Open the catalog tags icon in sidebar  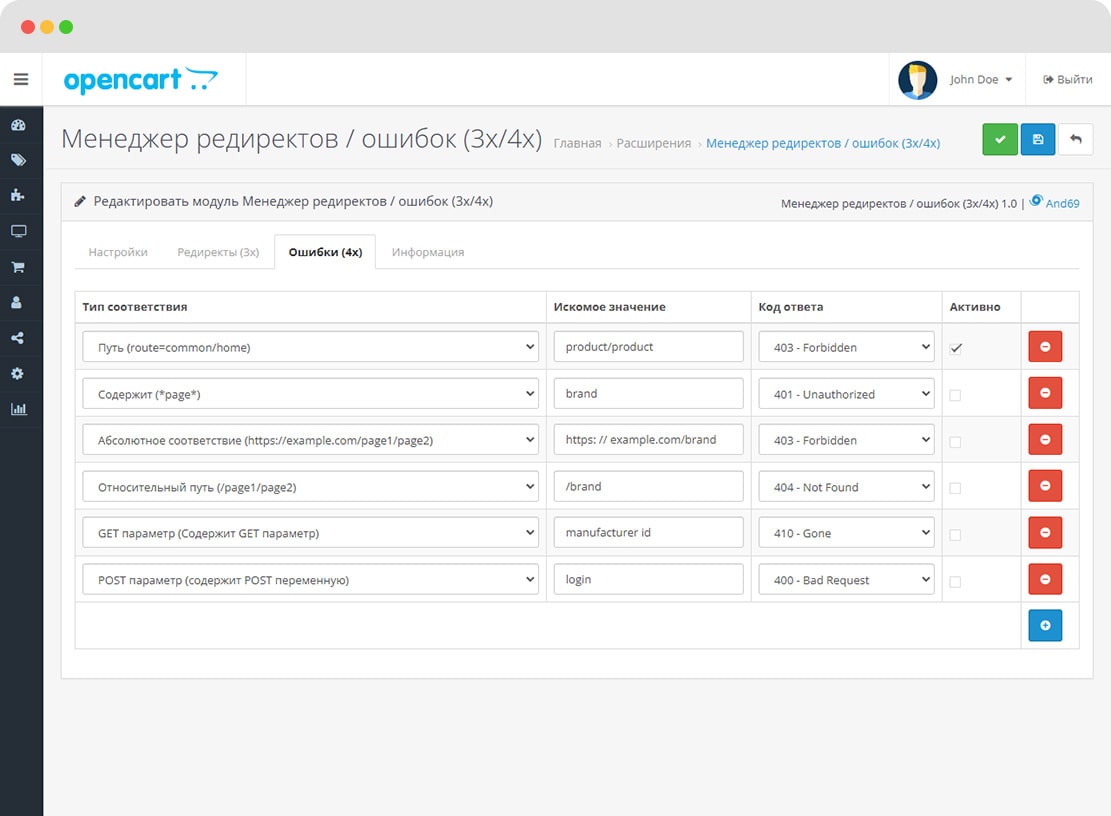[x=18, y=160]
